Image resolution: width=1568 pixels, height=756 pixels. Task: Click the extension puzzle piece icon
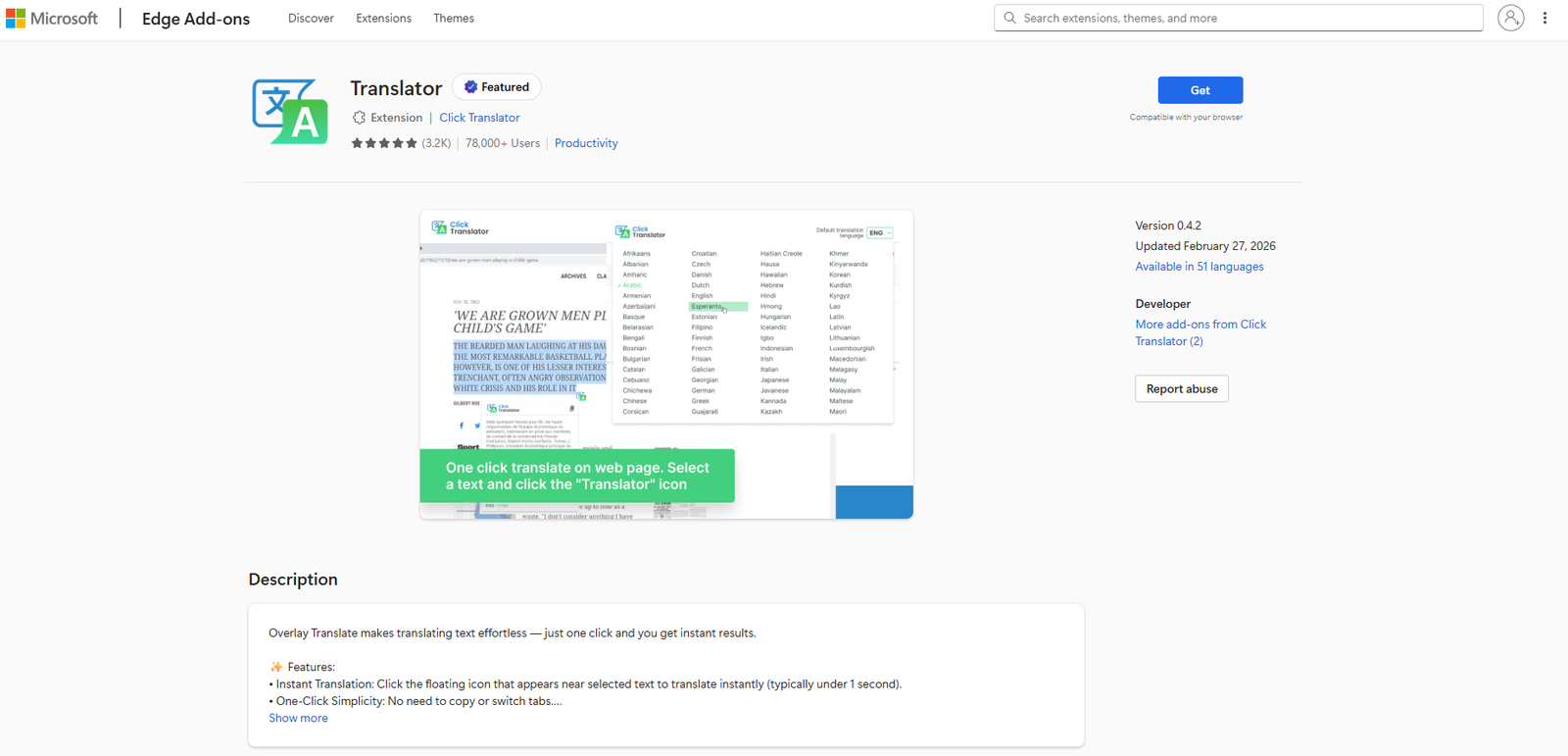(359, 118)
